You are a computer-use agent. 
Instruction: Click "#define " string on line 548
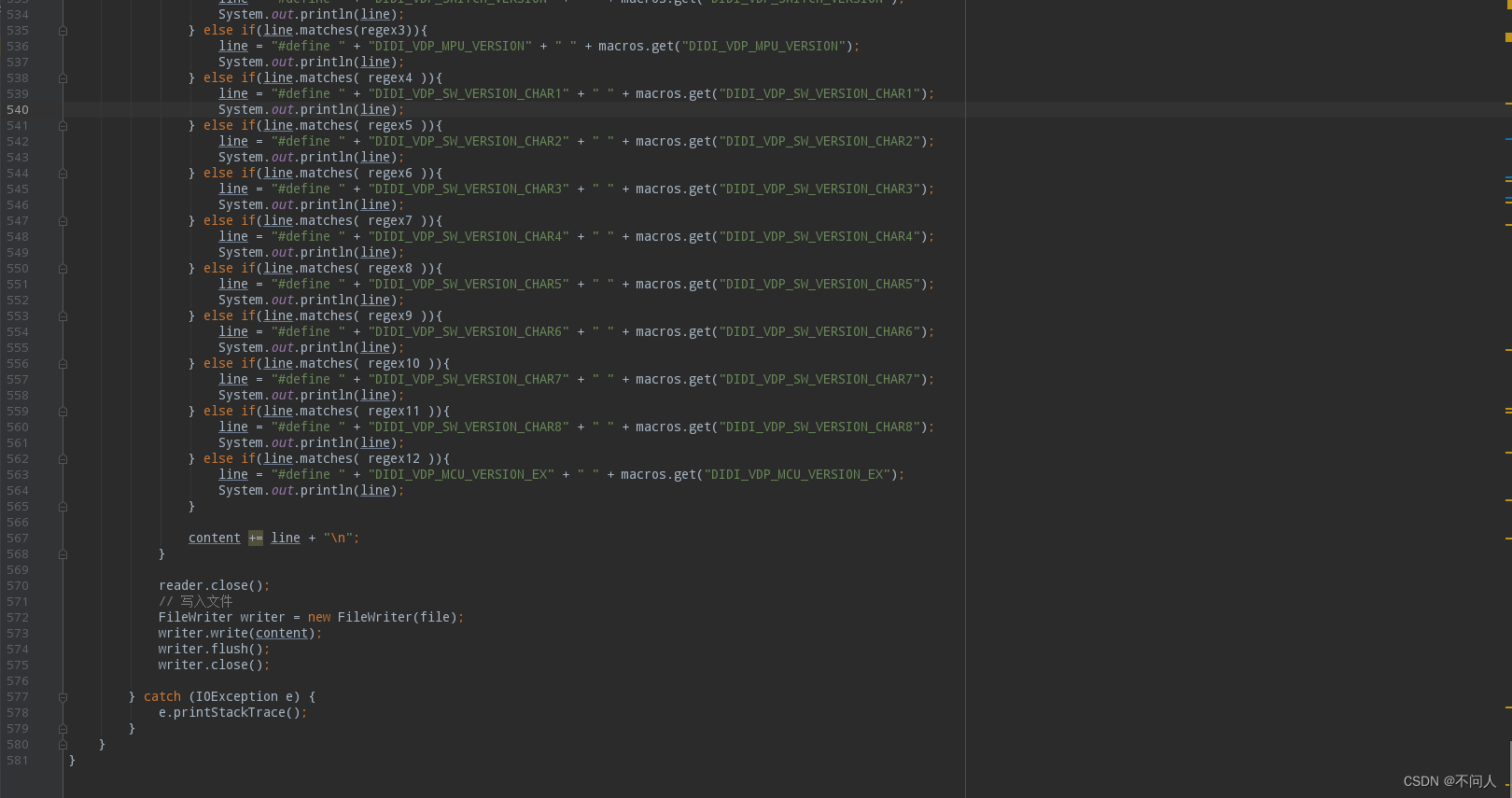(308, 237)
